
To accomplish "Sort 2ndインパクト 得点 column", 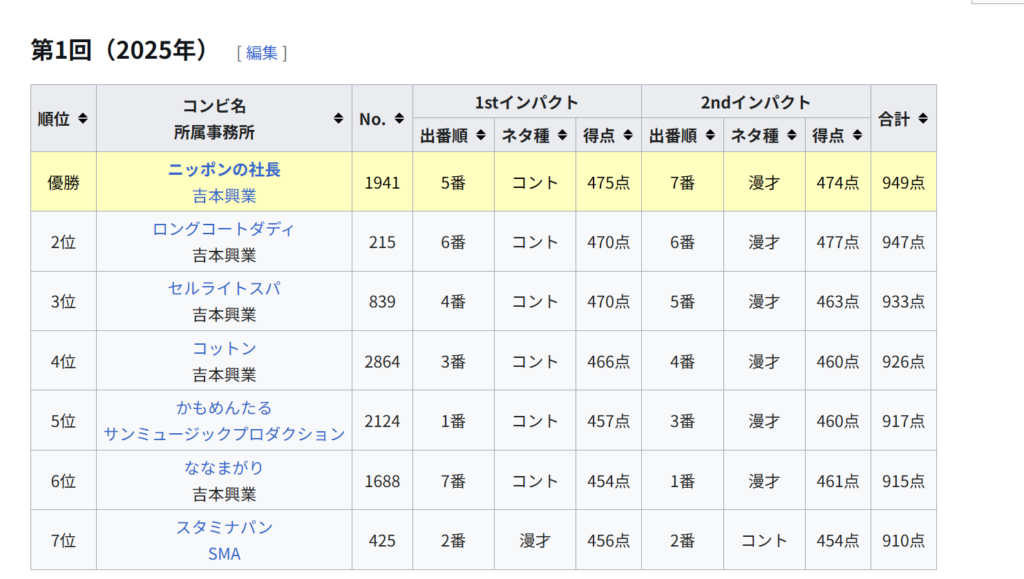I will [857, 135].
